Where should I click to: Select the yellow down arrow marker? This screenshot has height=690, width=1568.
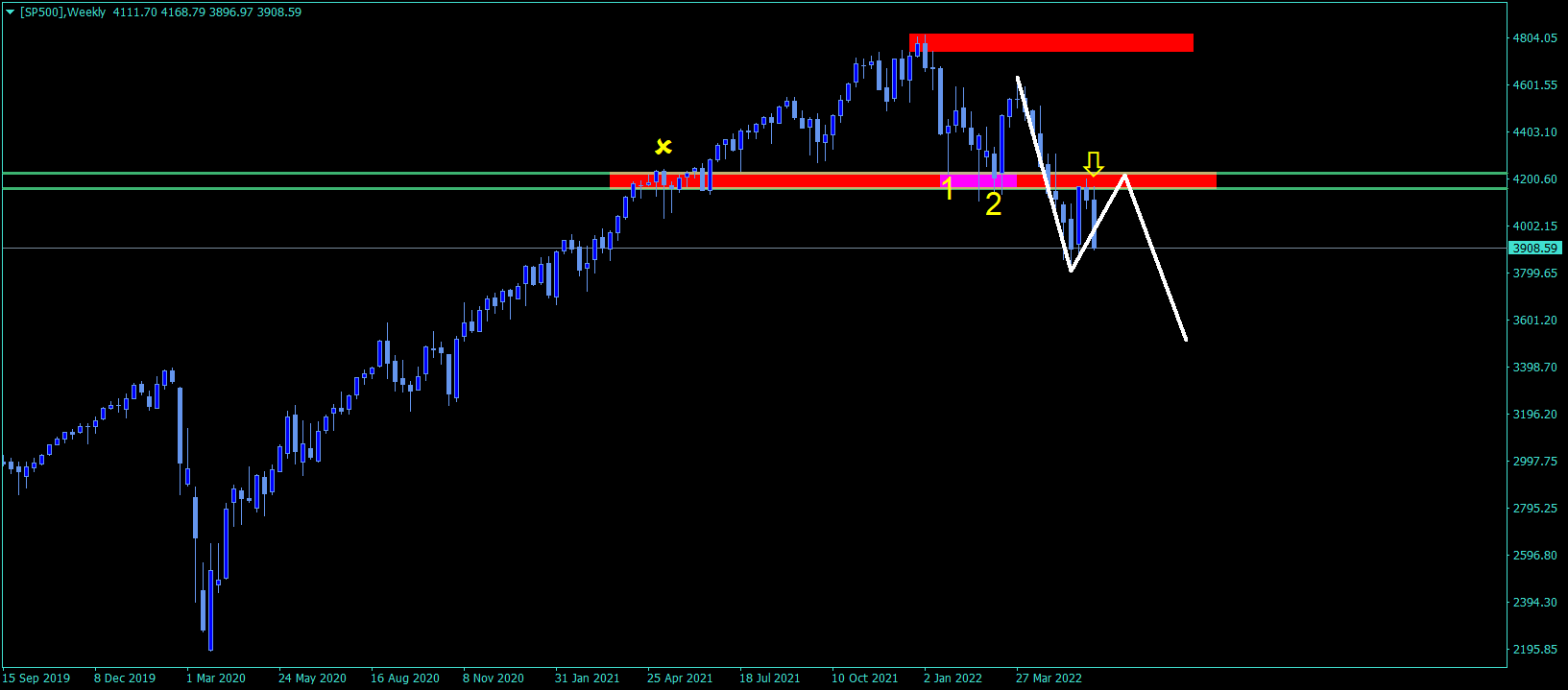pyautogui.click(x=1094, y=164)
